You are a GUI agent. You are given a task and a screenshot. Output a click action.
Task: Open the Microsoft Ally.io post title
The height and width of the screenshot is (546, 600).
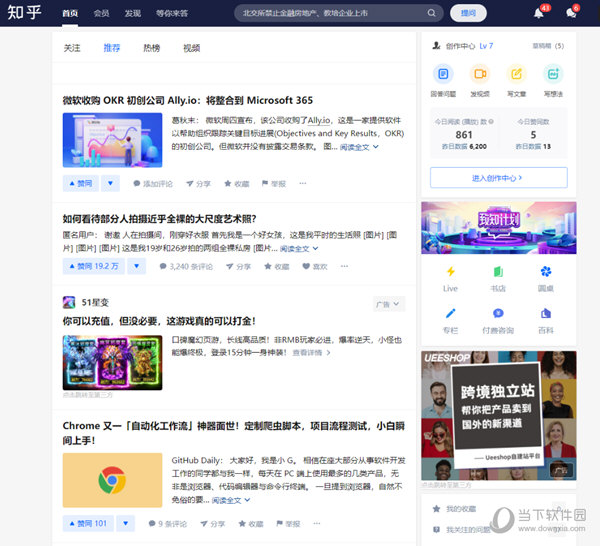coord(188,100)
